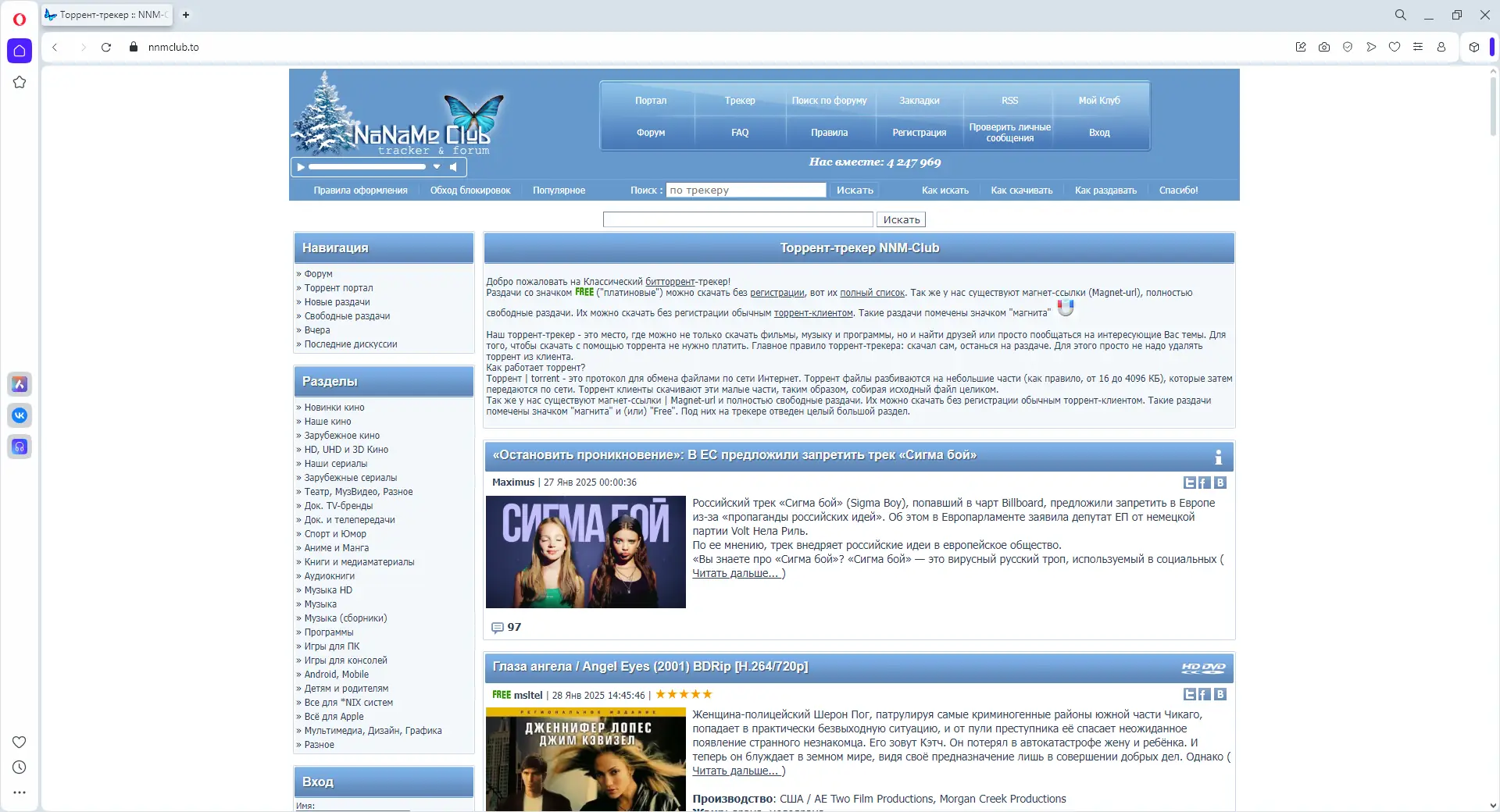Mute the radio player speaker

[x=453, y=166]
